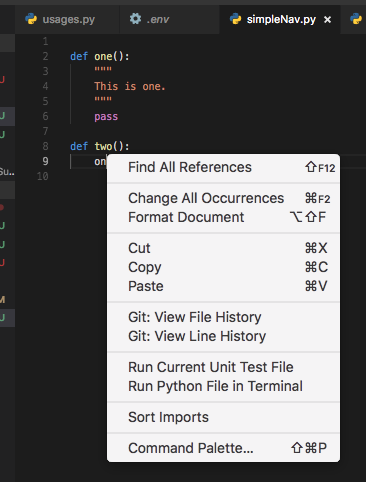
Task: Click the gear icon on .env tab
Action: click(135, 19)
